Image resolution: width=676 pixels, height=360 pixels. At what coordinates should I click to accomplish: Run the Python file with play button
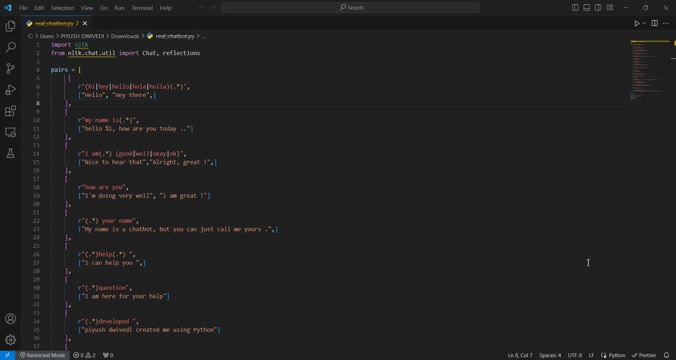(636, 23)
